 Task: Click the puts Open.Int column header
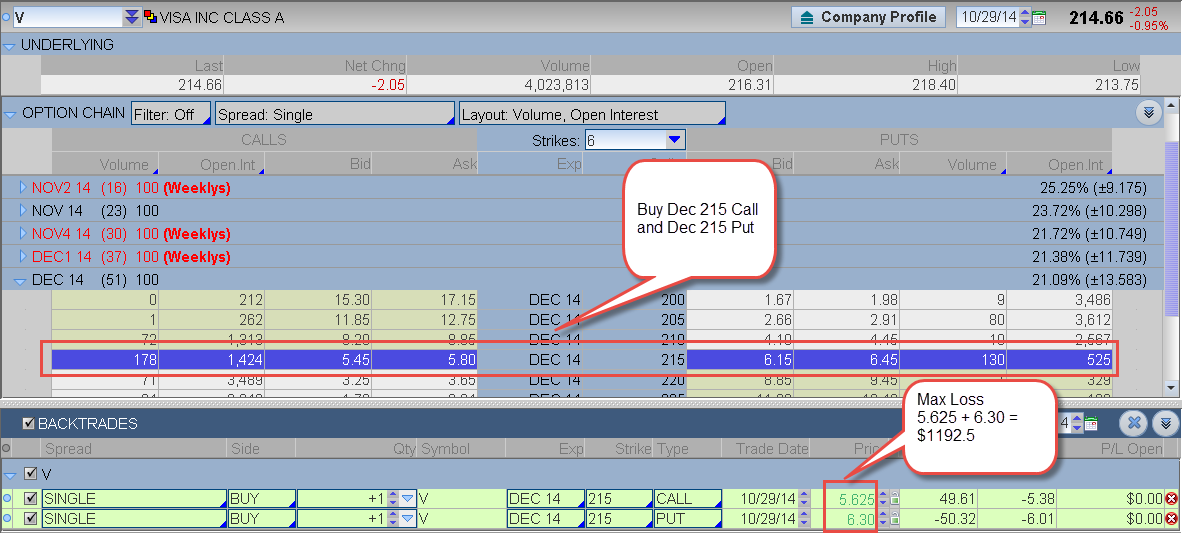1076,164
